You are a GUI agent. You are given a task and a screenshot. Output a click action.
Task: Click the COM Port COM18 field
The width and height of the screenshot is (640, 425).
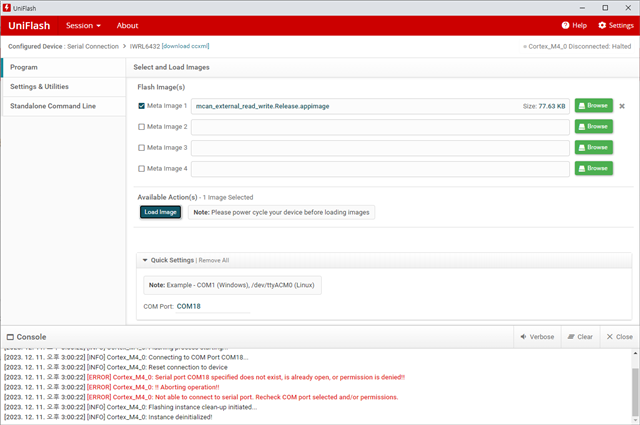(213, 306)
